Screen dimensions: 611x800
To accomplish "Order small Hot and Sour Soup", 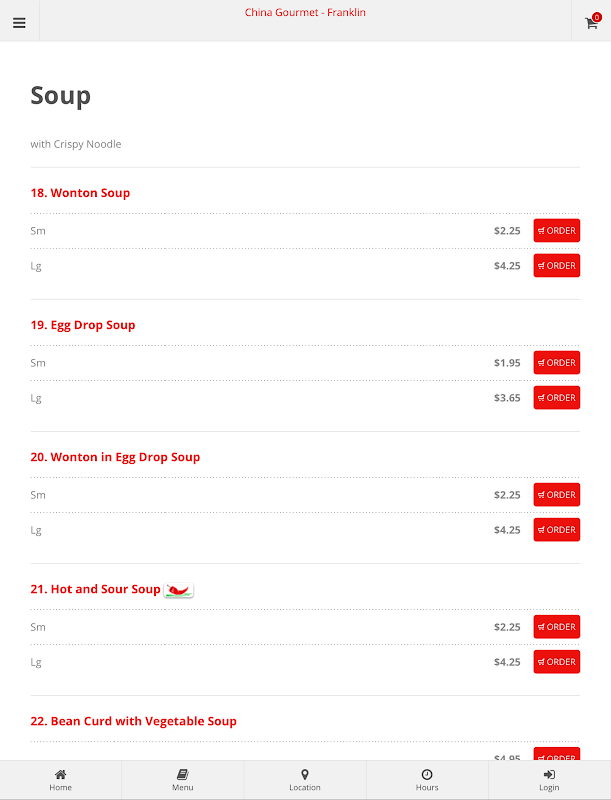I will click(x=556, y=627).
